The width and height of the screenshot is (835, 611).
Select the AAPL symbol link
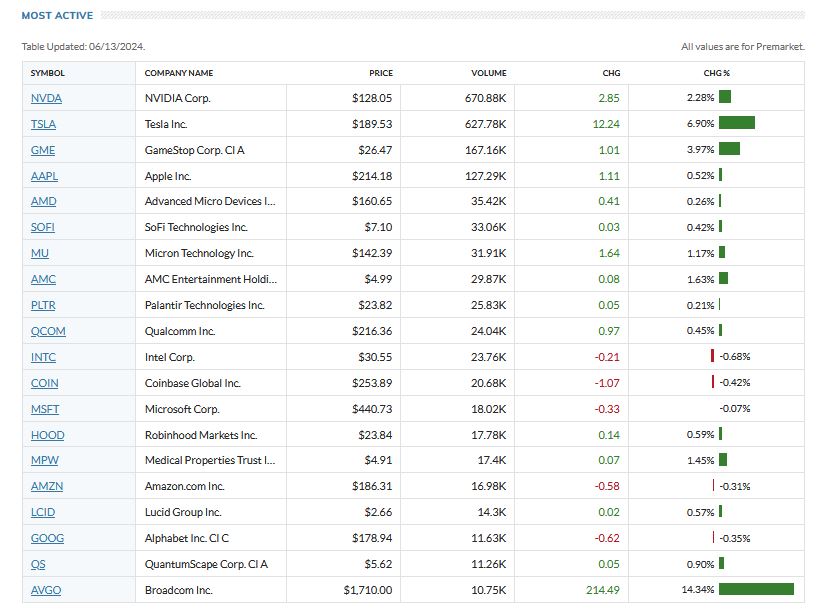[44, 176]
